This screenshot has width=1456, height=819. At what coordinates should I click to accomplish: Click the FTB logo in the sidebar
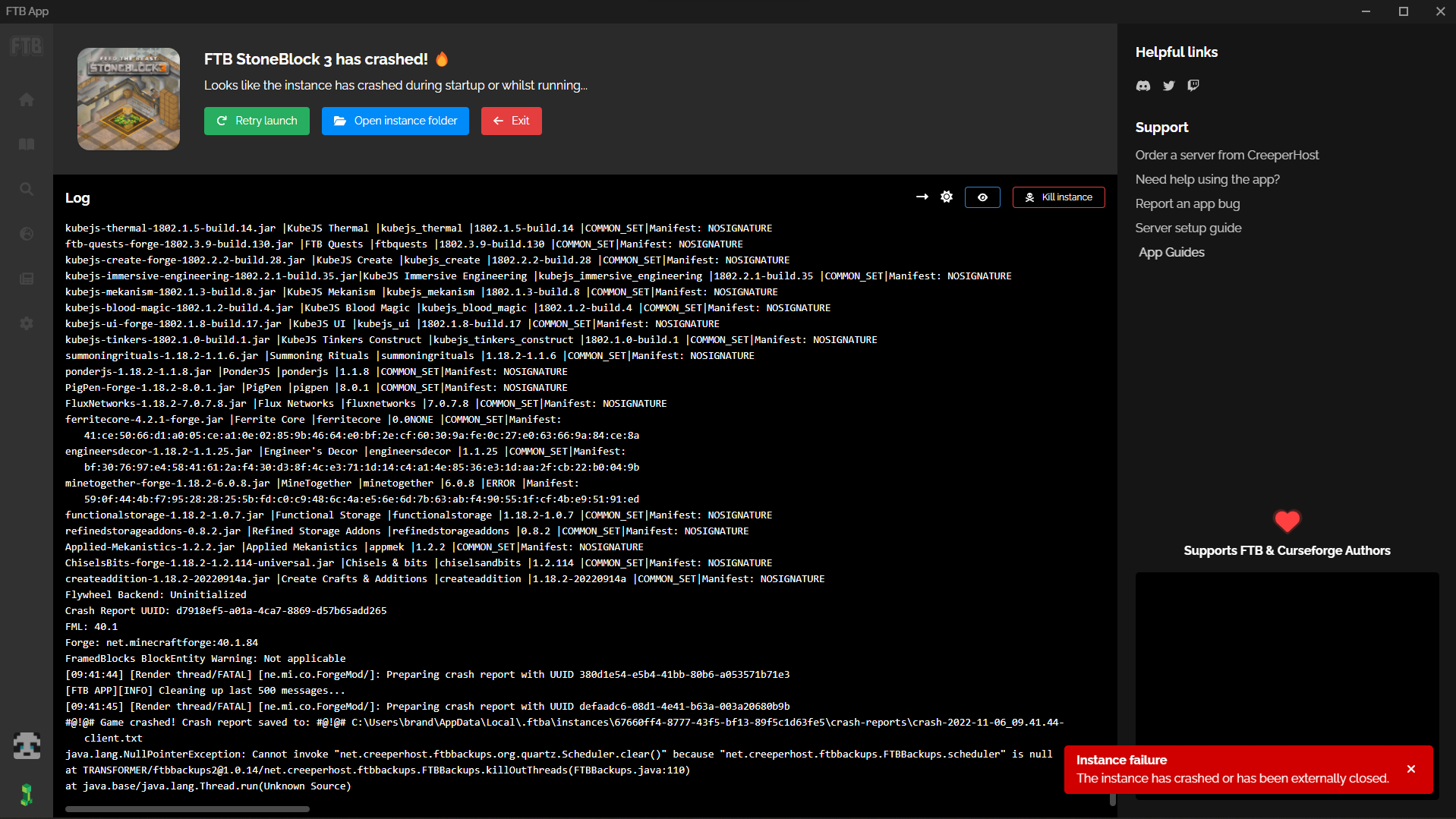pyautogui.click(x=27, y=46)
